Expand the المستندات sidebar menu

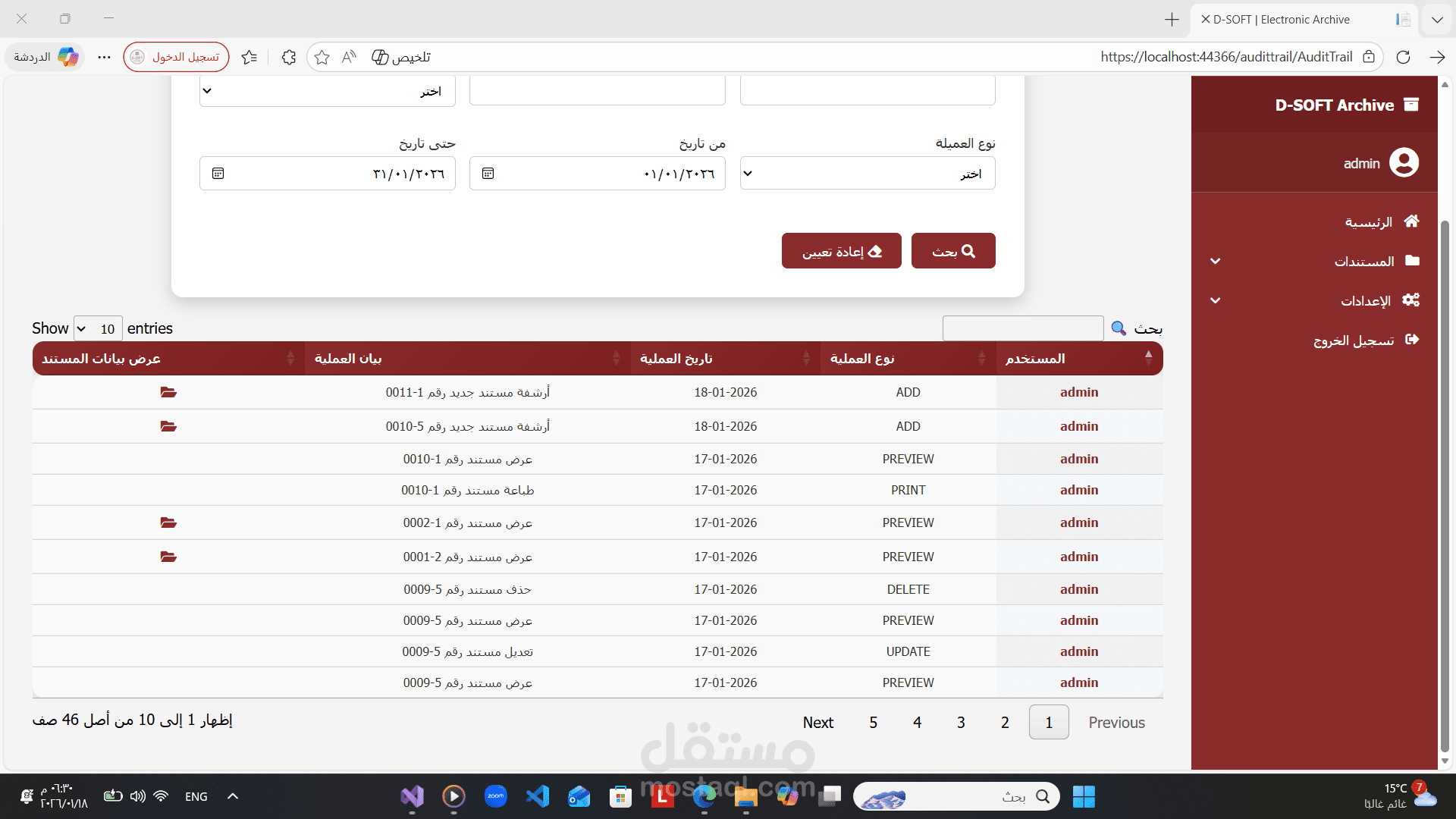(1215, 262)
